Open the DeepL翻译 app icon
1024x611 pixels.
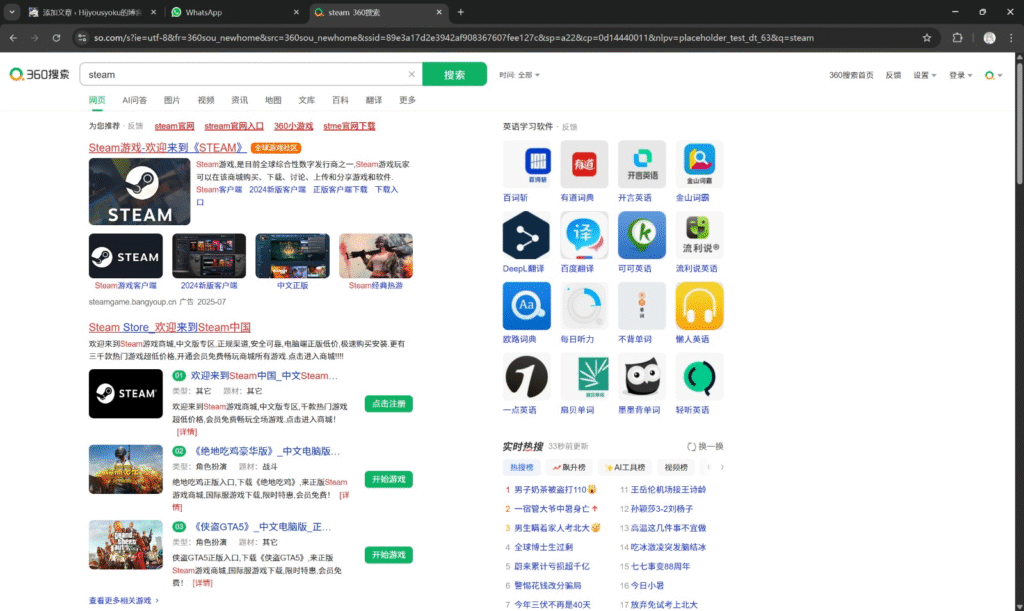click(526, 235)
